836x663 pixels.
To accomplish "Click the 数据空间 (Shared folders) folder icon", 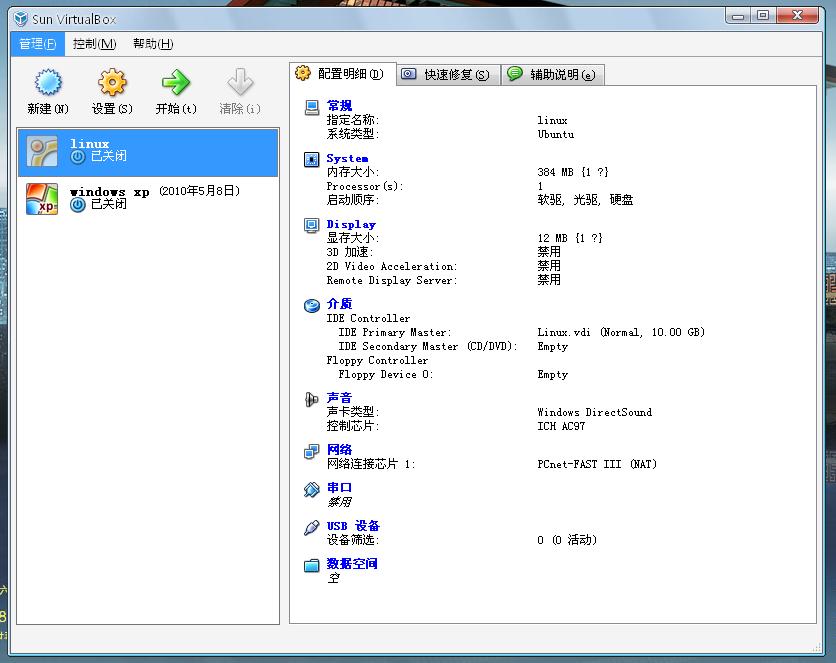I will (312, 565).
